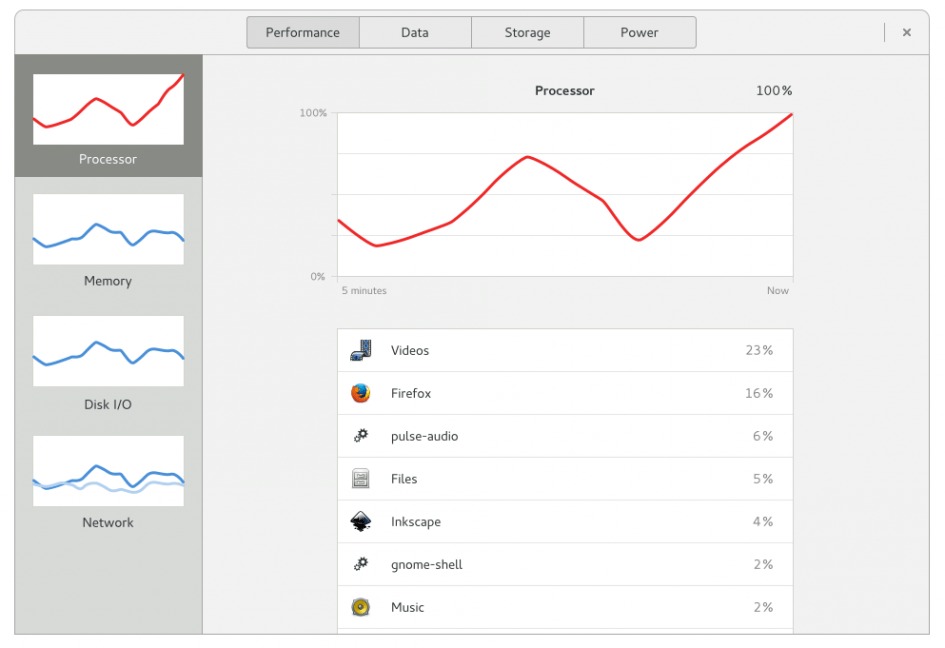The width and height of the screenshot is (945, 648).
Task: Click the Inkscape icon in the list
Action: (x=361, y=522)
